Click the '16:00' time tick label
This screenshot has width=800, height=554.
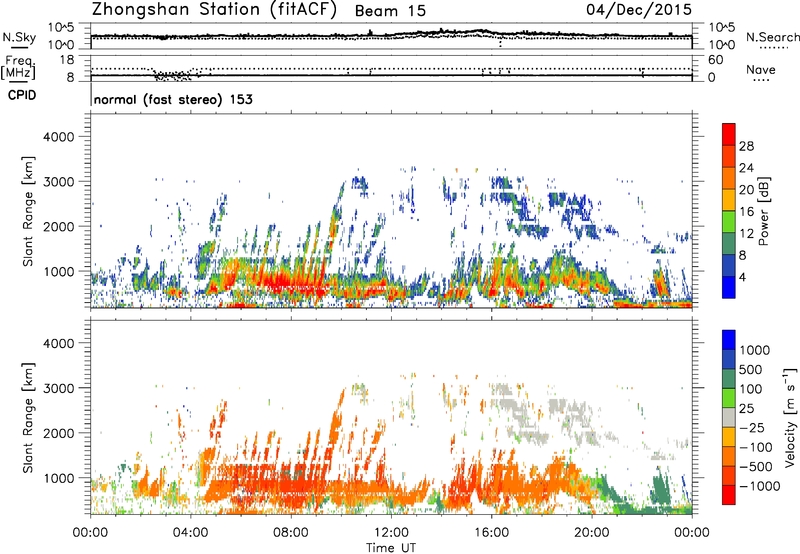tap(491, 533)
